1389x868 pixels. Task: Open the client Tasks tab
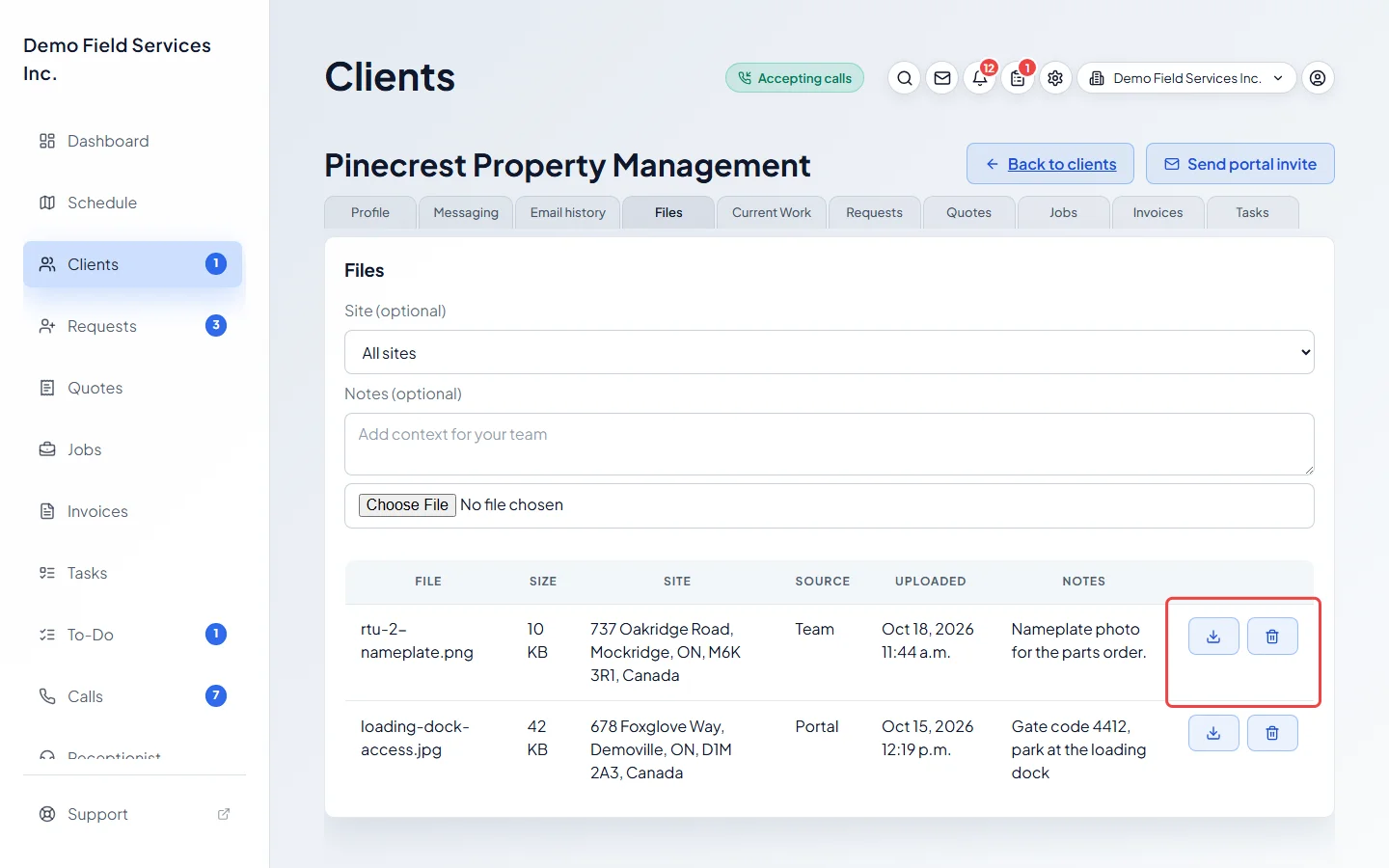click(x=1253, y=212)
